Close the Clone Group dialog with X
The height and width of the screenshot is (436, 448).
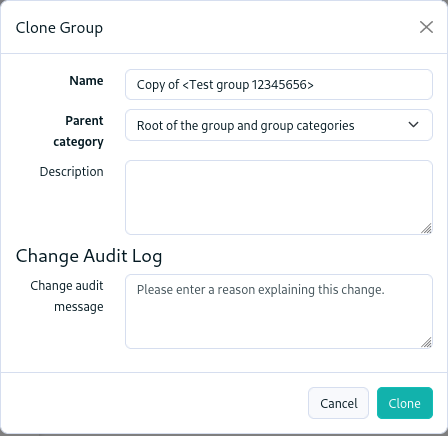click(426, 27)
